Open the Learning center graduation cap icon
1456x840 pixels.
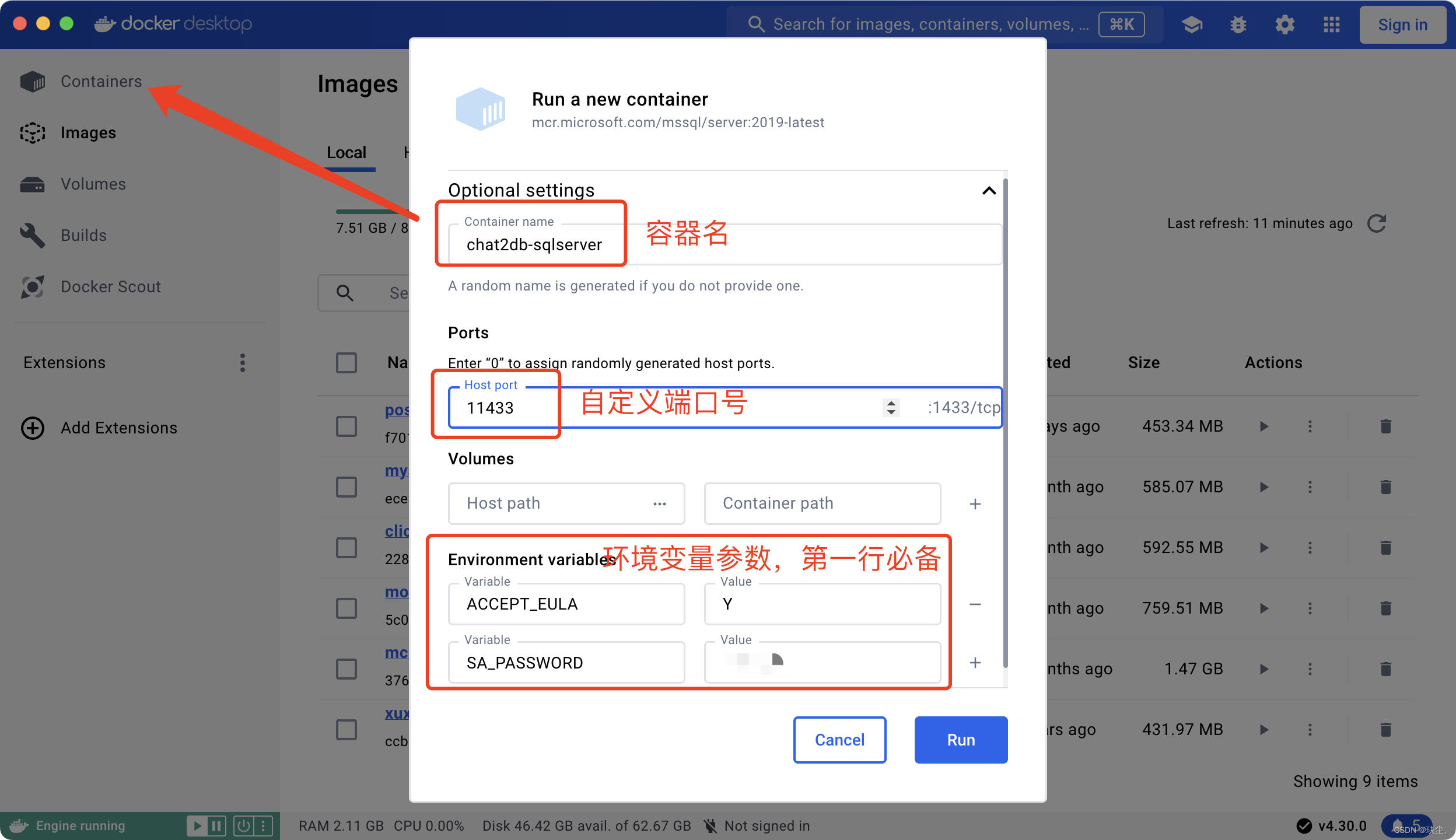(x=1192, y=24)
